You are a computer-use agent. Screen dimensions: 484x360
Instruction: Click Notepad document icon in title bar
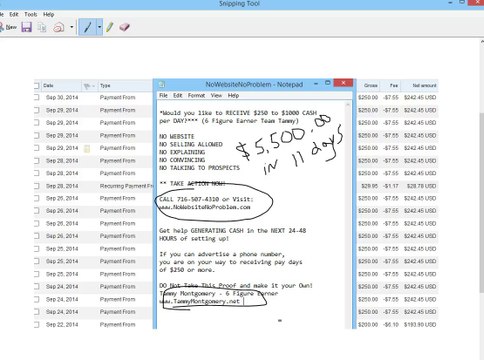(x=162, y=84)
